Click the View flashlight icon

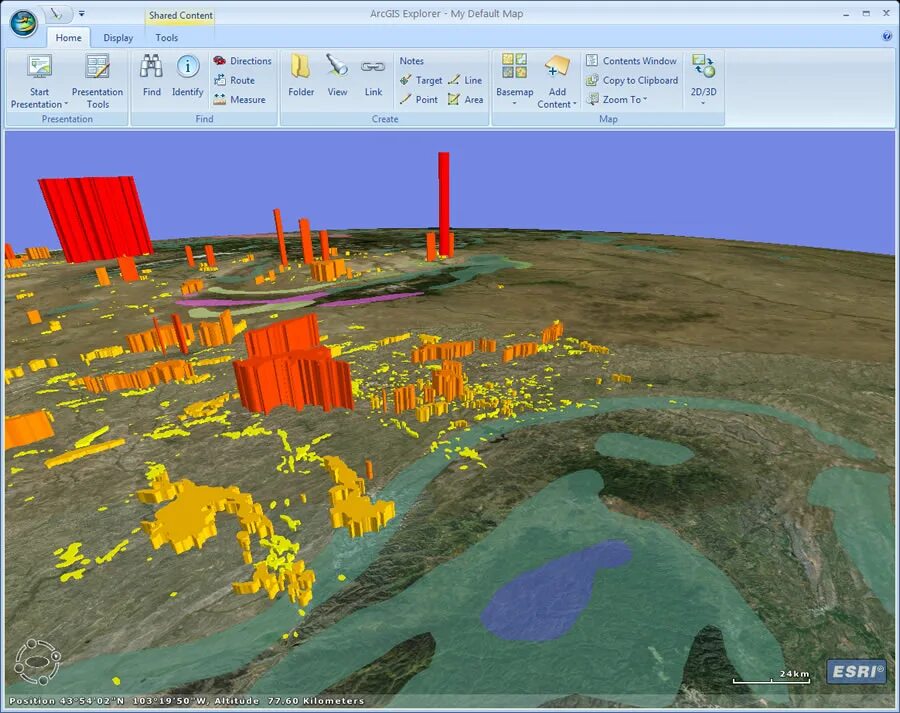click(x=337, y=66)
